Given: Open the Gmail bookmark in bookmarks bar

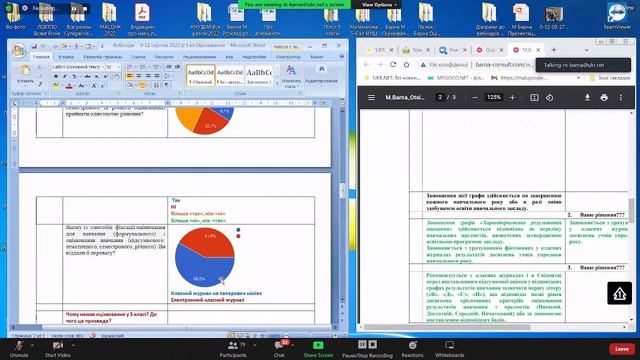Looking at the screenshot, I should (x=519, y=78).
